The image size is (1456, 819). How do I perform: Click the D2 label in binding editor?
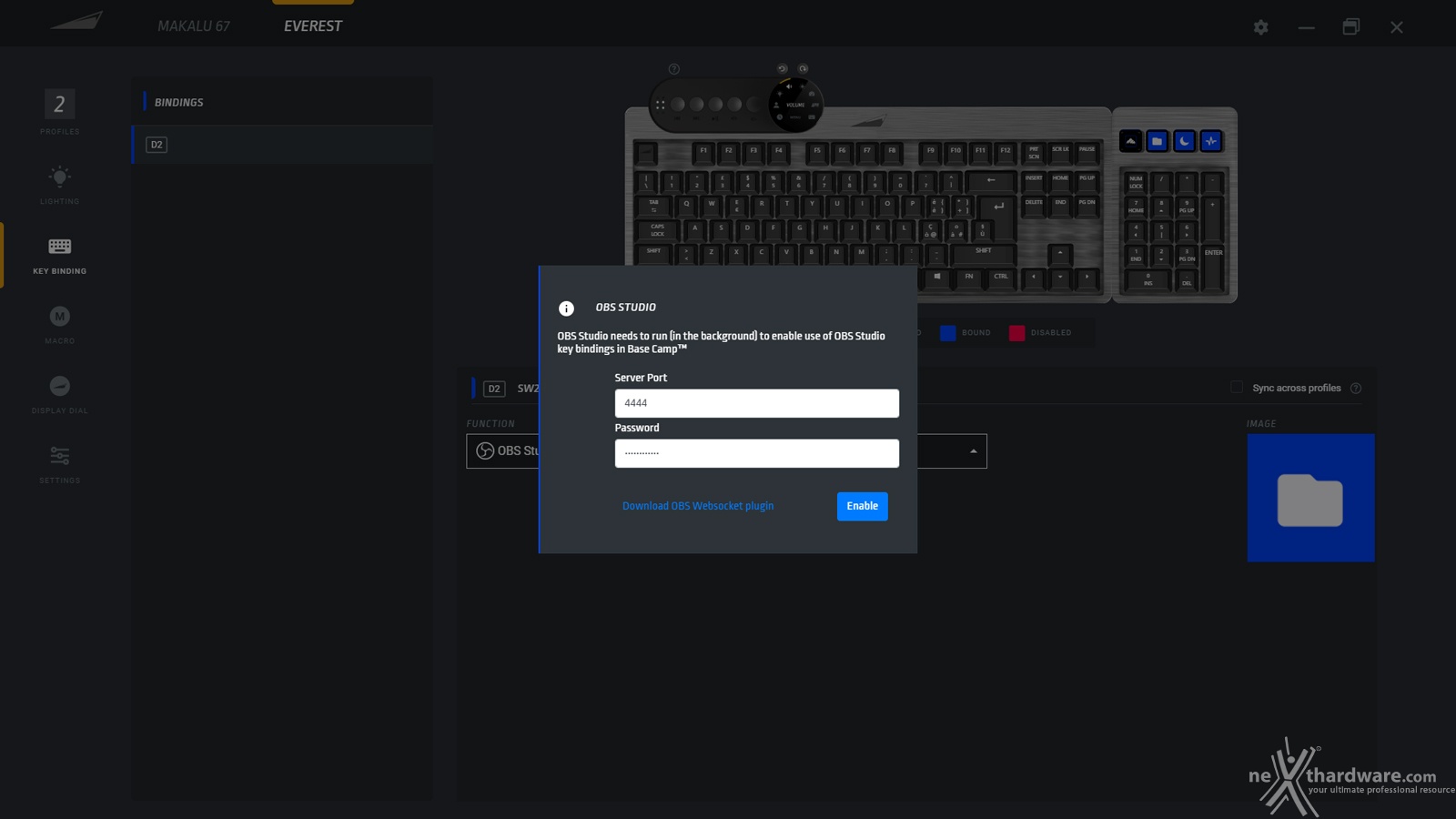point(494,389)
